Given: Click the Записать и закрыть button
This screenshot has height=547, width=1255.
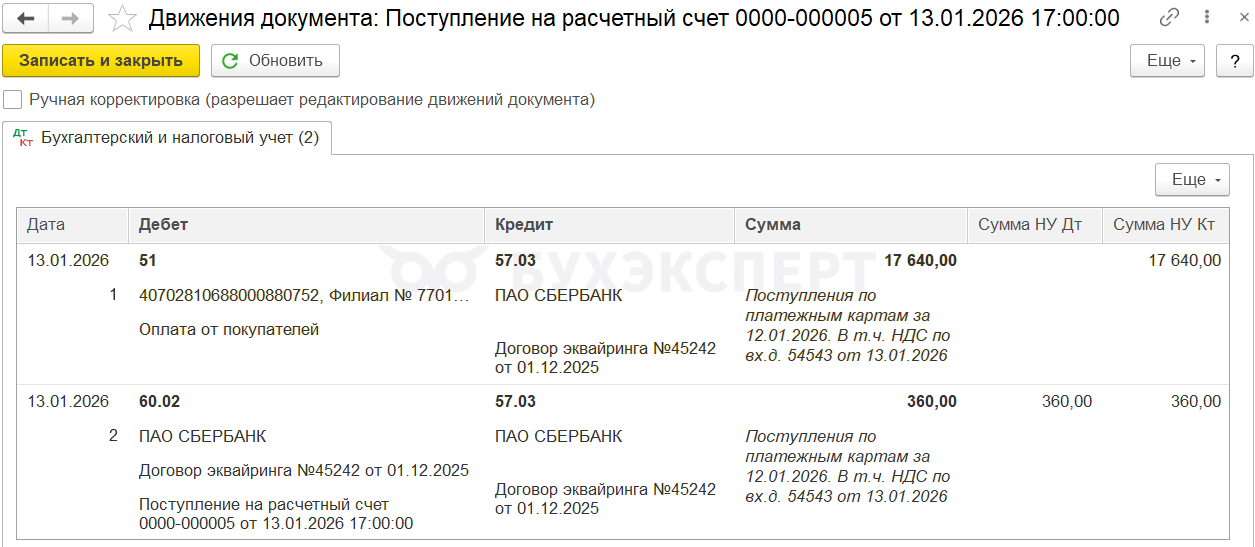Looking at the screenshot, I should tap(101, 61).
